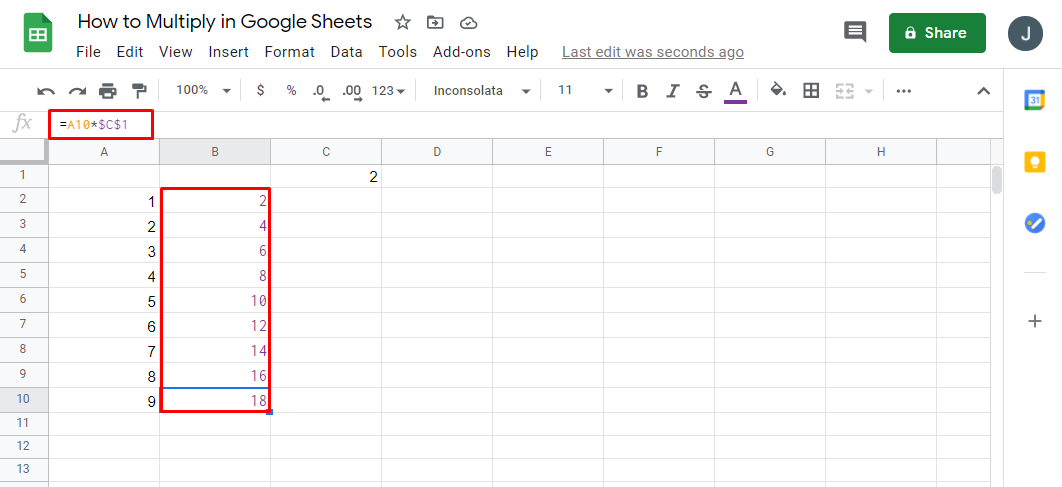Click the Undo arrow icon
1062x487 pixels.
[46, 91]
